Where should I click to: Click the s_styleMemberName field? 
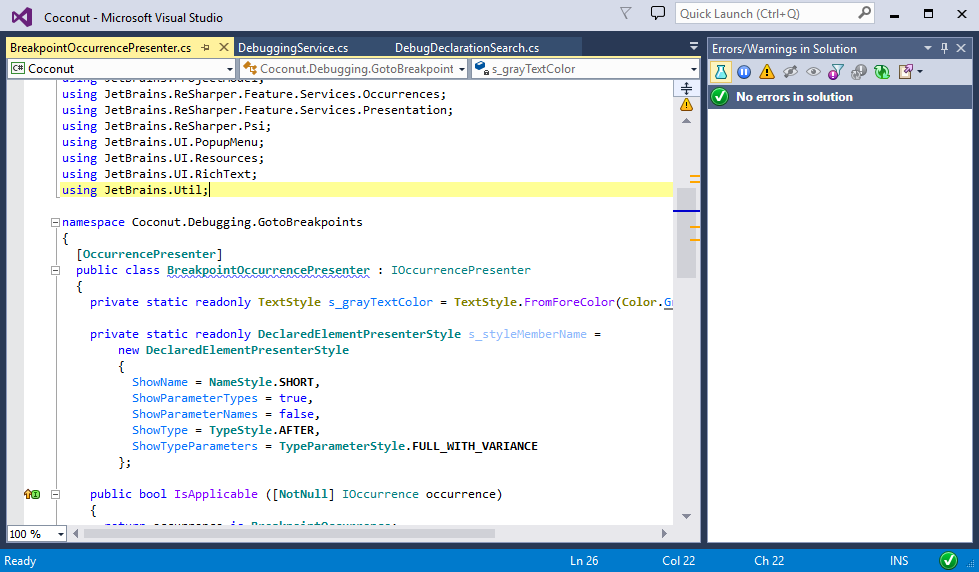tap(528, 334)
